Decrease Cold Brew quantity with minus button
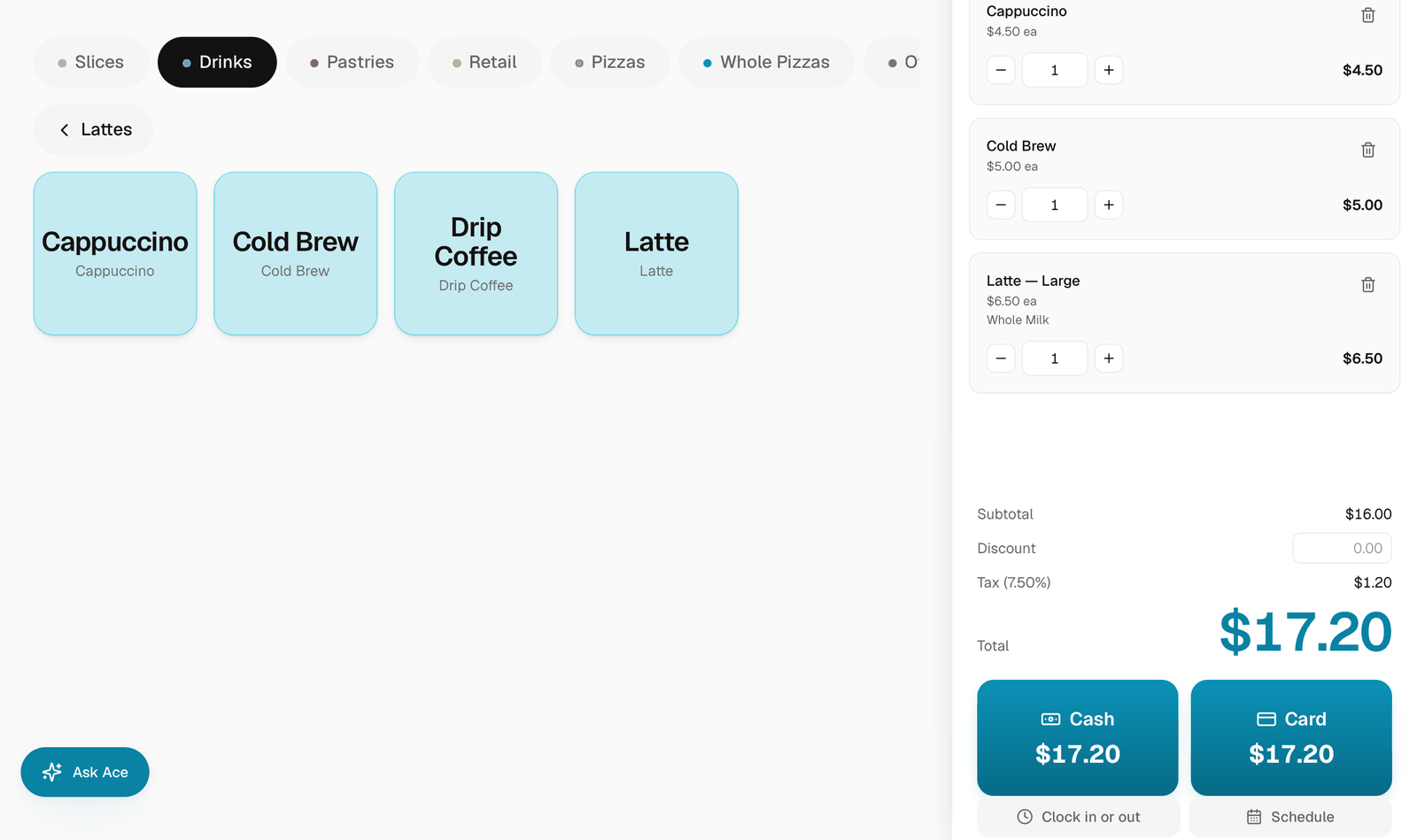Screen dimensions: 1417x840 1001,204
